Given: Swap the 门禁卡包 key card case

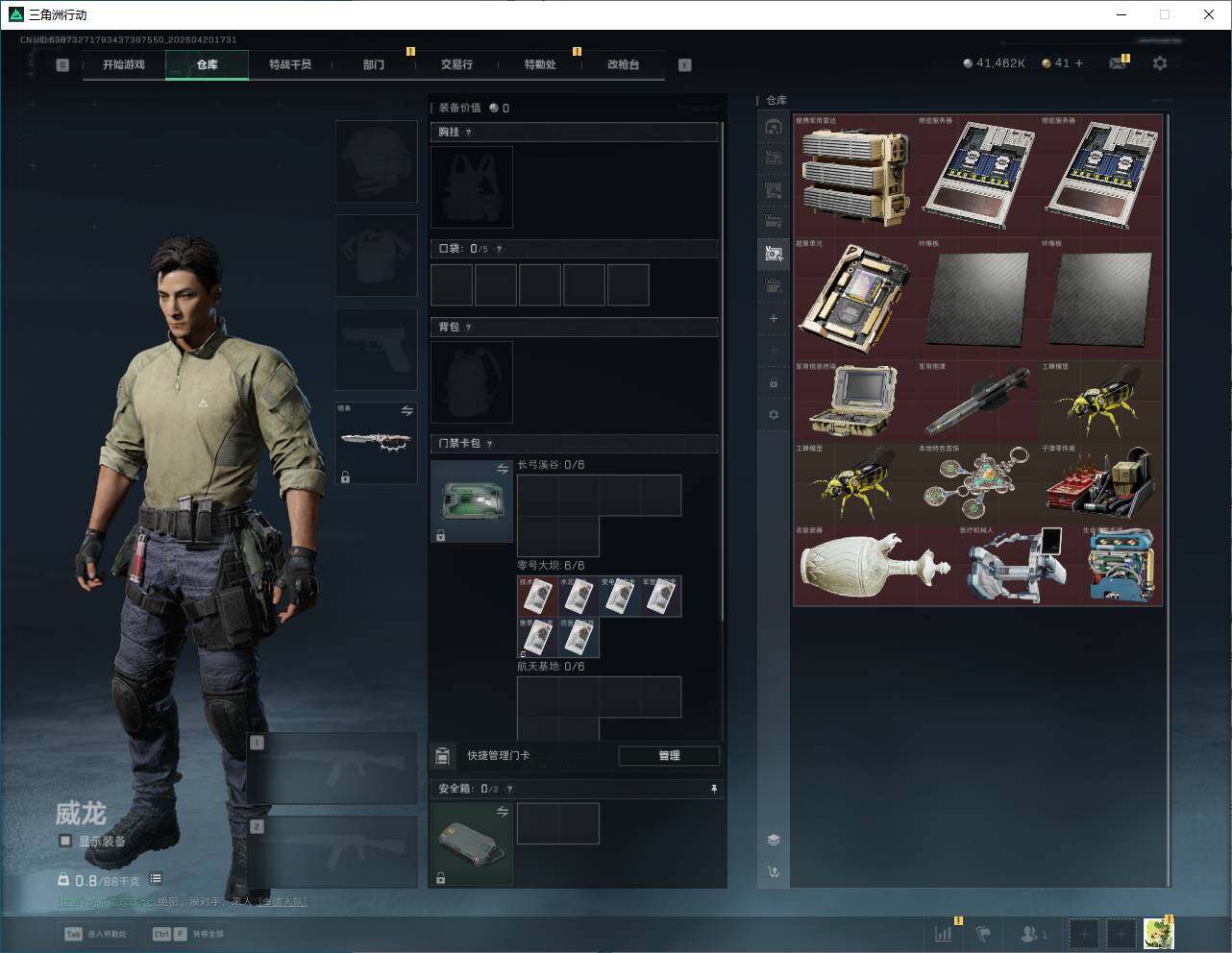Looking at the screenshot, I should tap(503, 469).
